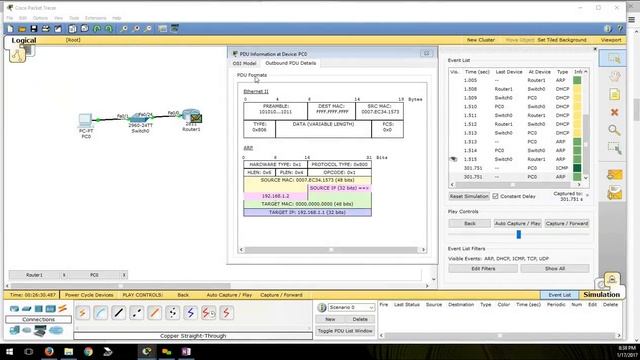Click the New Cluster button
Screen dimensions: 640x360
480,40
